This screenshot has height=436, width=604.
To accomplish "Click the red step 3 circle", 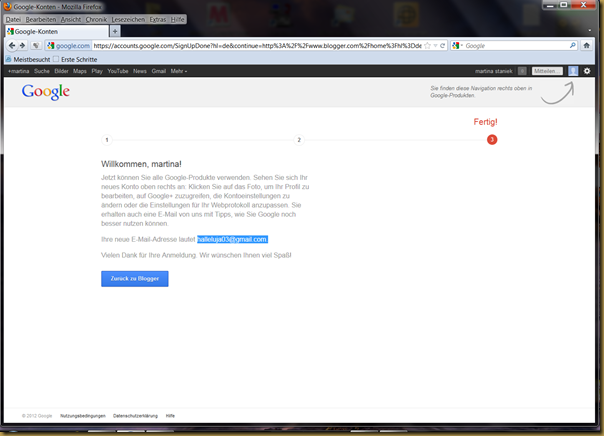I will coord(492,139).
